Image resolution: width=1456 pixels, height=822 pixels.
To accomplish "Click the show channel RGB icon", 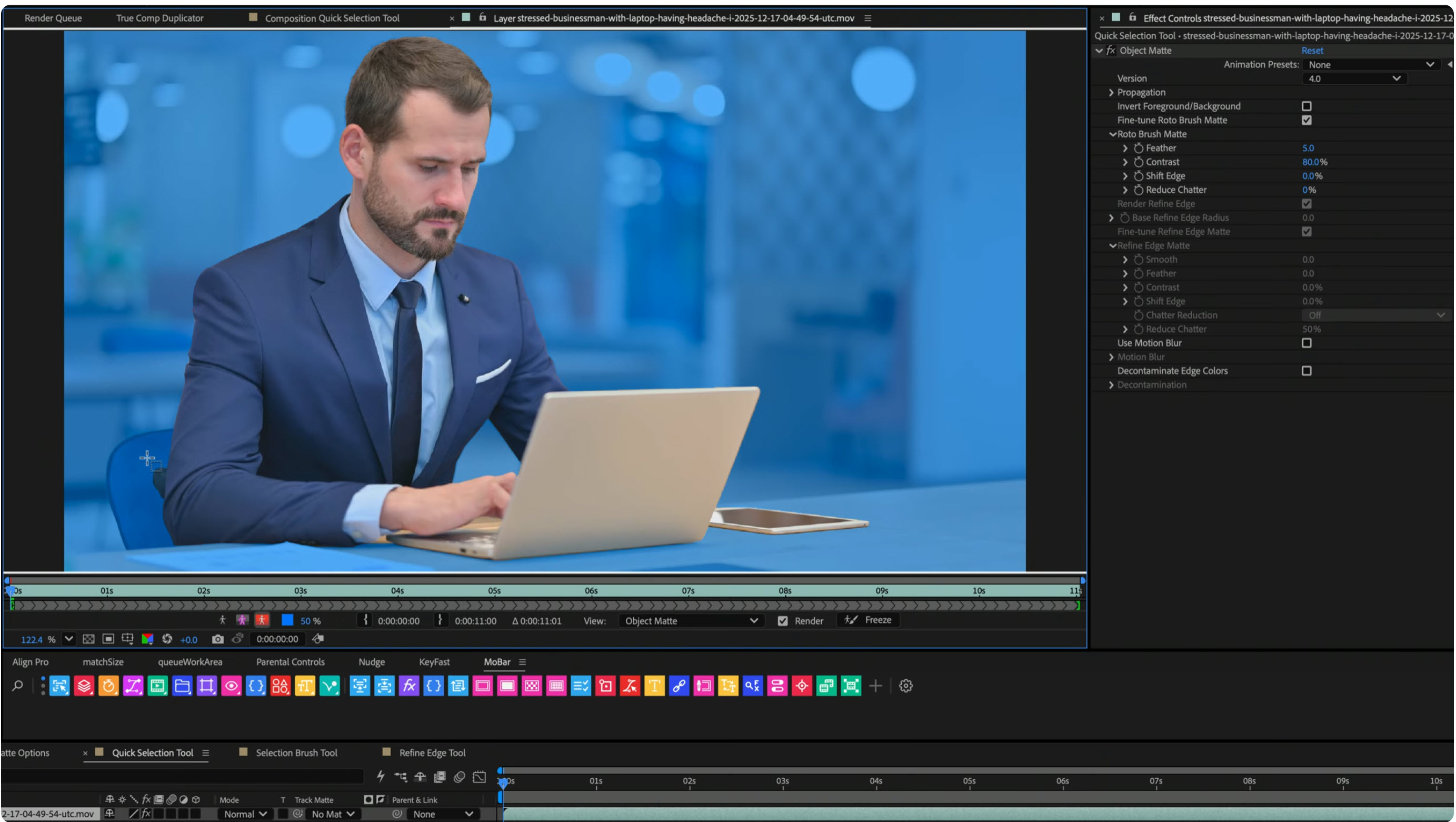I will point(147,639).
